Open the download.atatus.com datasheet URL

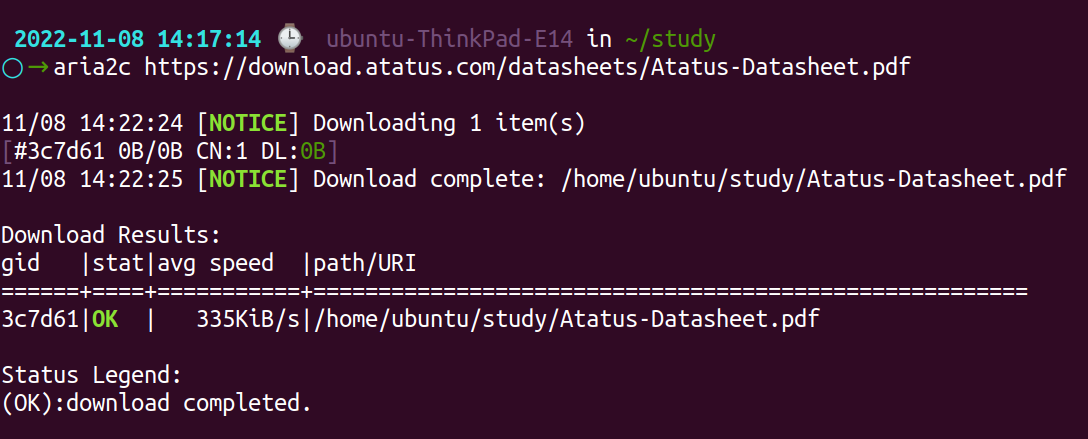pyautogui.click(x=527, y=67)
